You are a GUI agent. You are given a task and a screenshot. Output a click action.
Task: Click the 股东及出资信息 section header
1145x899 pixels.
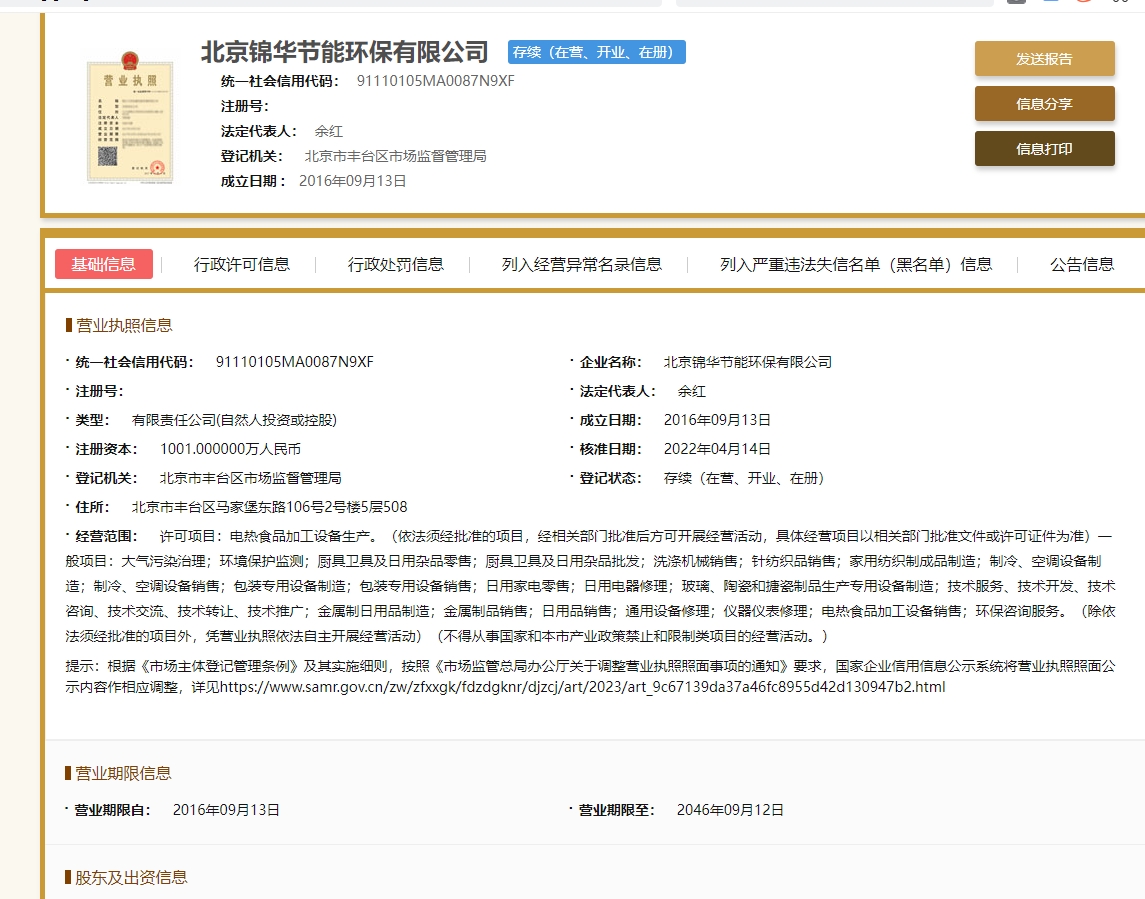click(x=131, y=877)
